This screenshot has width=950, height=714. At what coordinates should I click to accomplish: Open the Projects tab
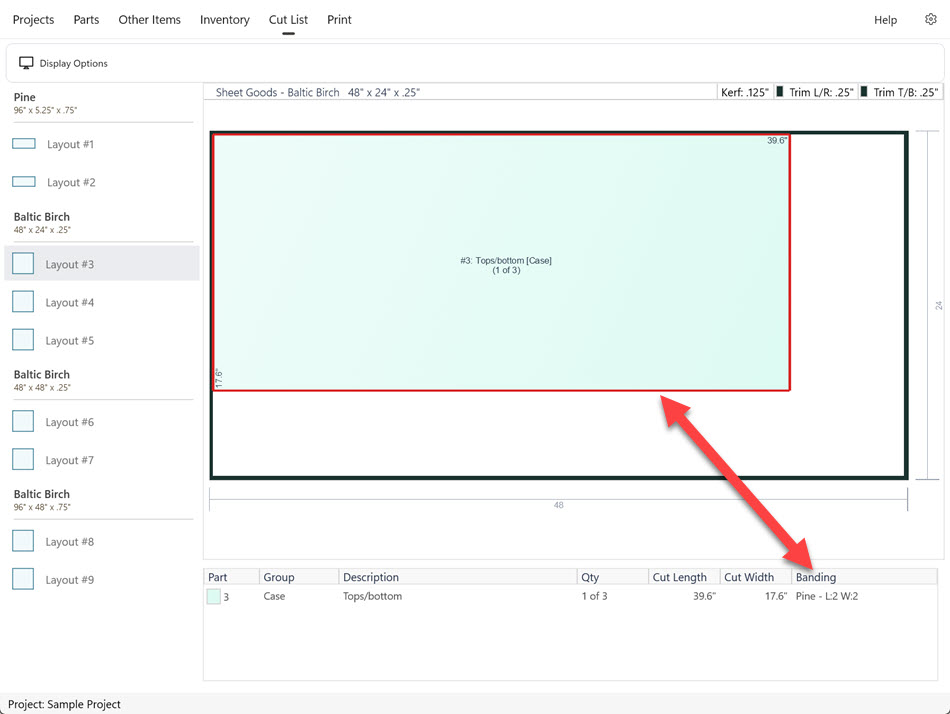pyautogui.click(x=33, y=19)
